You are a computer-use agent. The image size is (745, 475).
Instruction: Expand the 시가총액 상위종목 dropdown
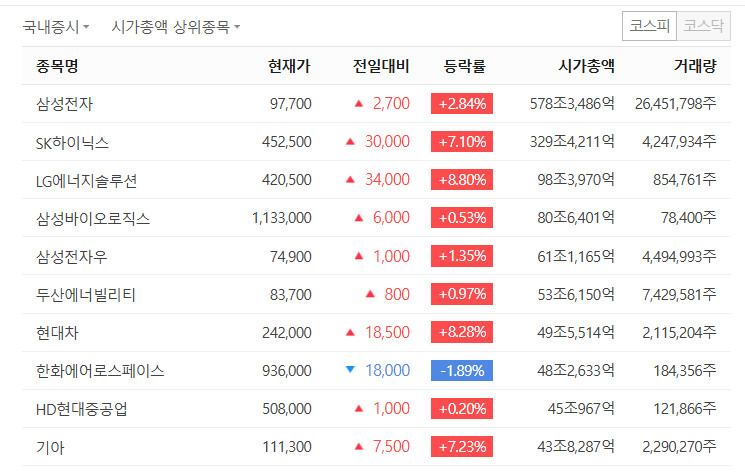coord(175,27)
